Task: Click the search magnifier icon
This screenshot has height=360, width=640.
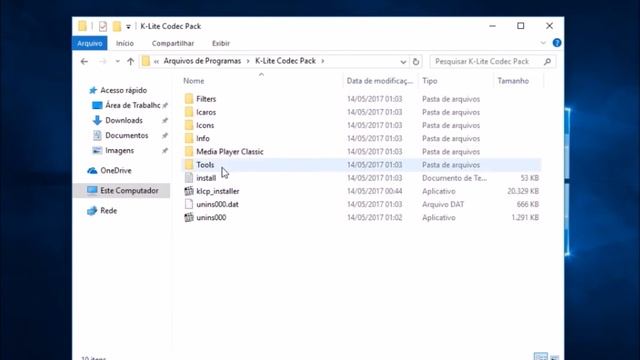Action: (x=547, y=62)
